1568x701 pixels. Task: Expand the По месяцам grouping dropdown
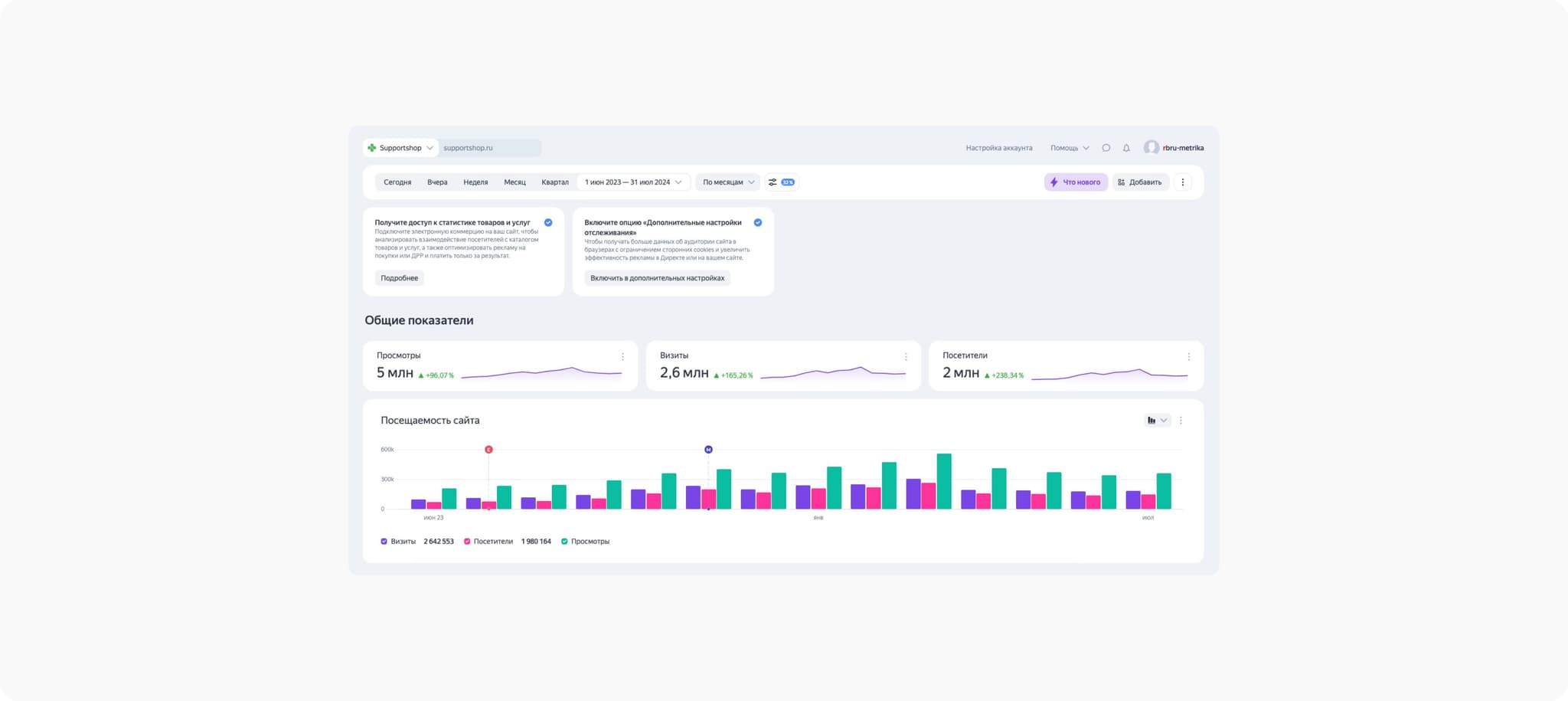pos(728,182)
